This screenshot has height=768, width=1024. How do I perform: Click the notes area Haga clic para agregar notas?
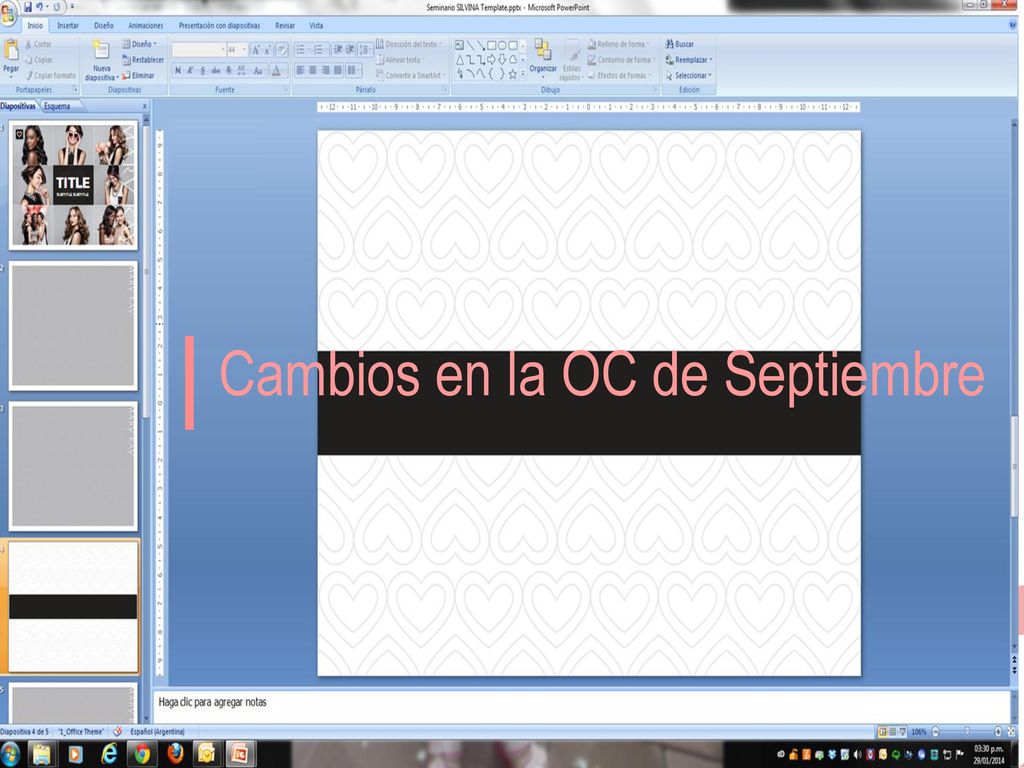point(581,705)
